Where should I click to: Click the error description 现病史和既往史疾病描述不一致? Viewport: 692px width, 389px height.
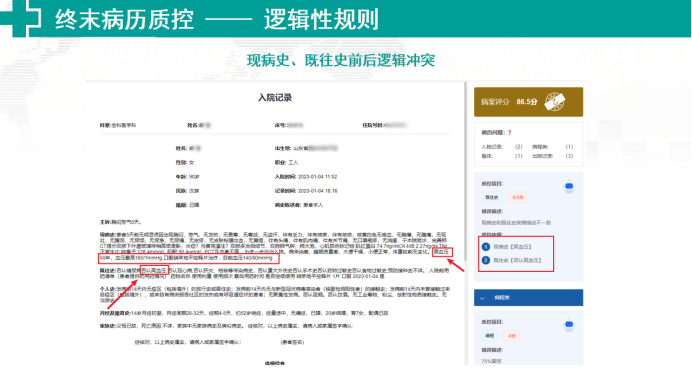click(x=516, y=223)
